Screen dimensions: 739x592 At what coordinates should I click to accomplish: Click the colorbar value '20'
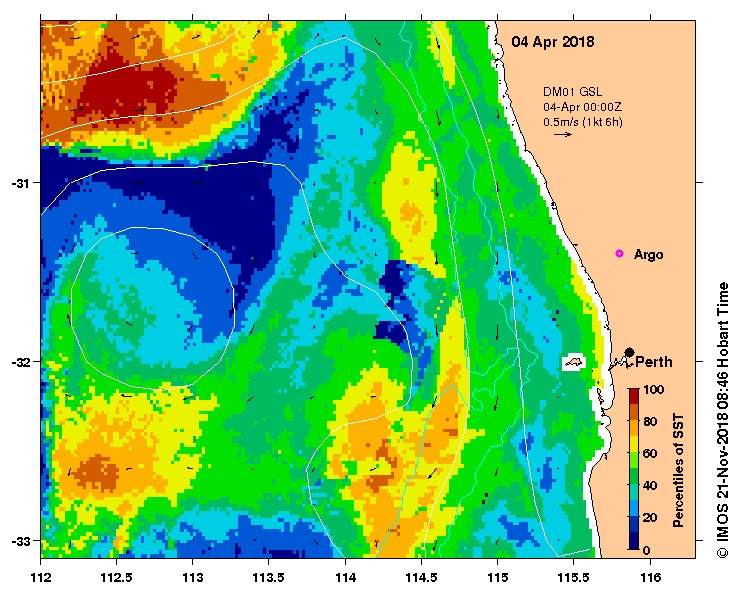(650, 518)
